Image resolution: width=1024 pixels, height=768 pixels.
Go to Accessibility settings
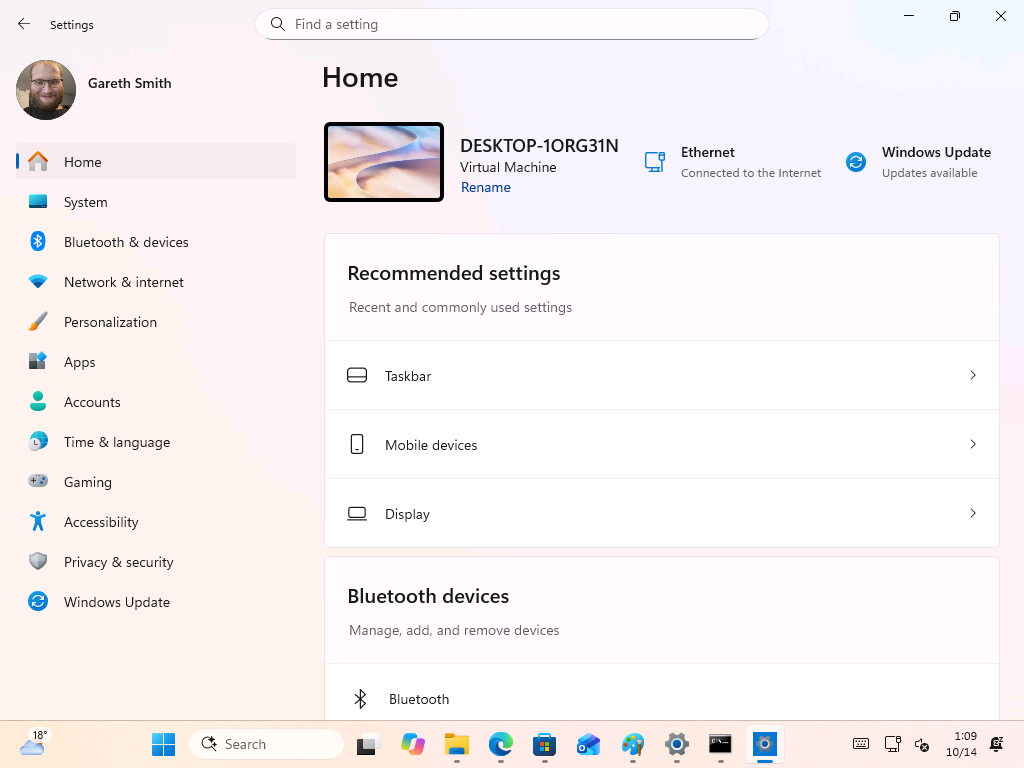coord(155,522)
